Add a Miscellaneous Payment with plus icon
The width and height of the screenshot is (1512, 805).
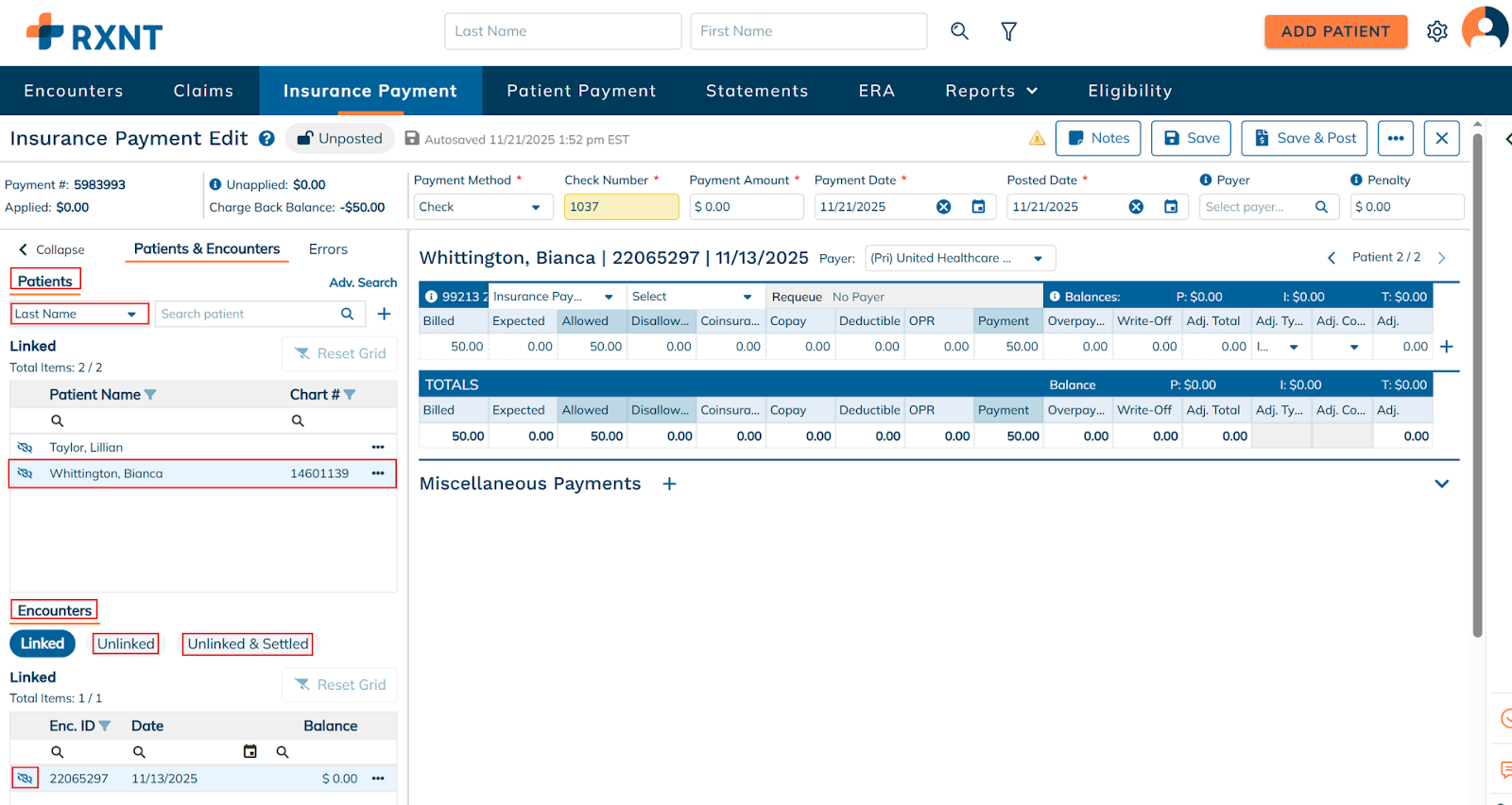pos(669,484)
